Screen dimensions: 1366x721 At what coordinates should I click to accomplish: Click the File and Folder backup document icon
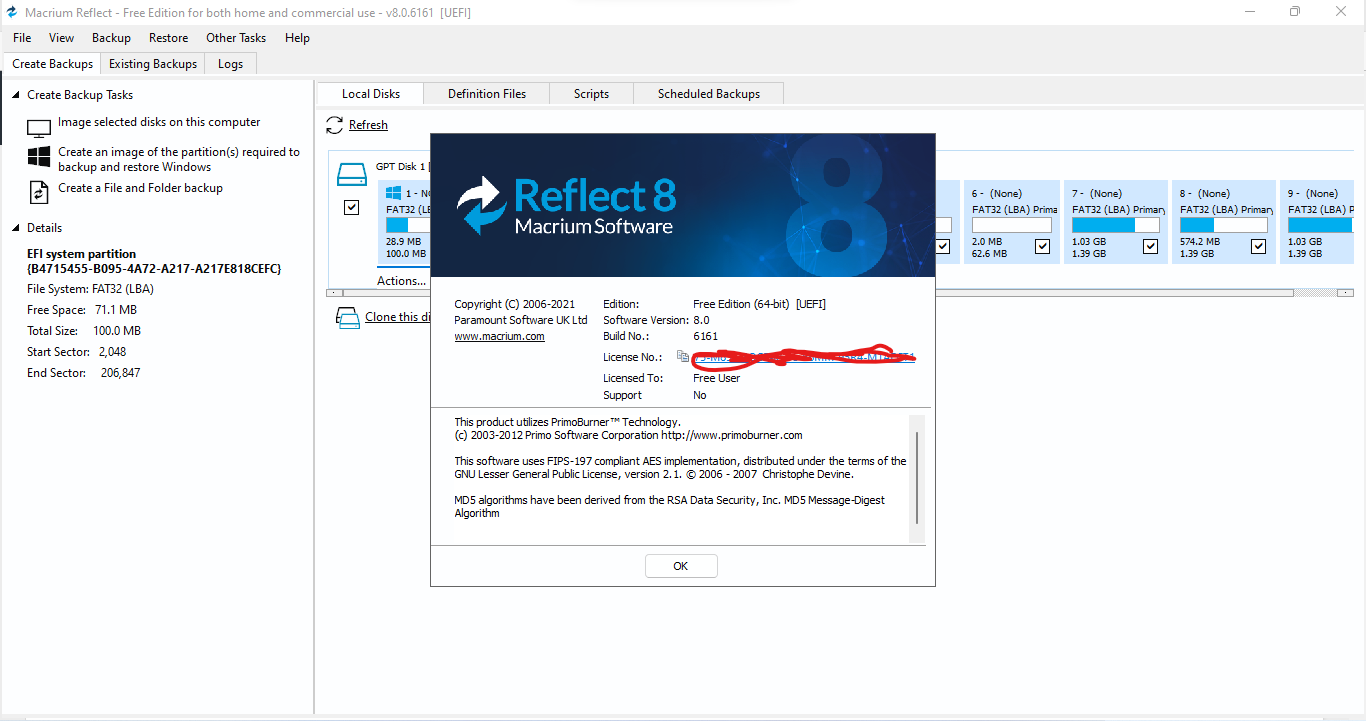tap(39, 192)
